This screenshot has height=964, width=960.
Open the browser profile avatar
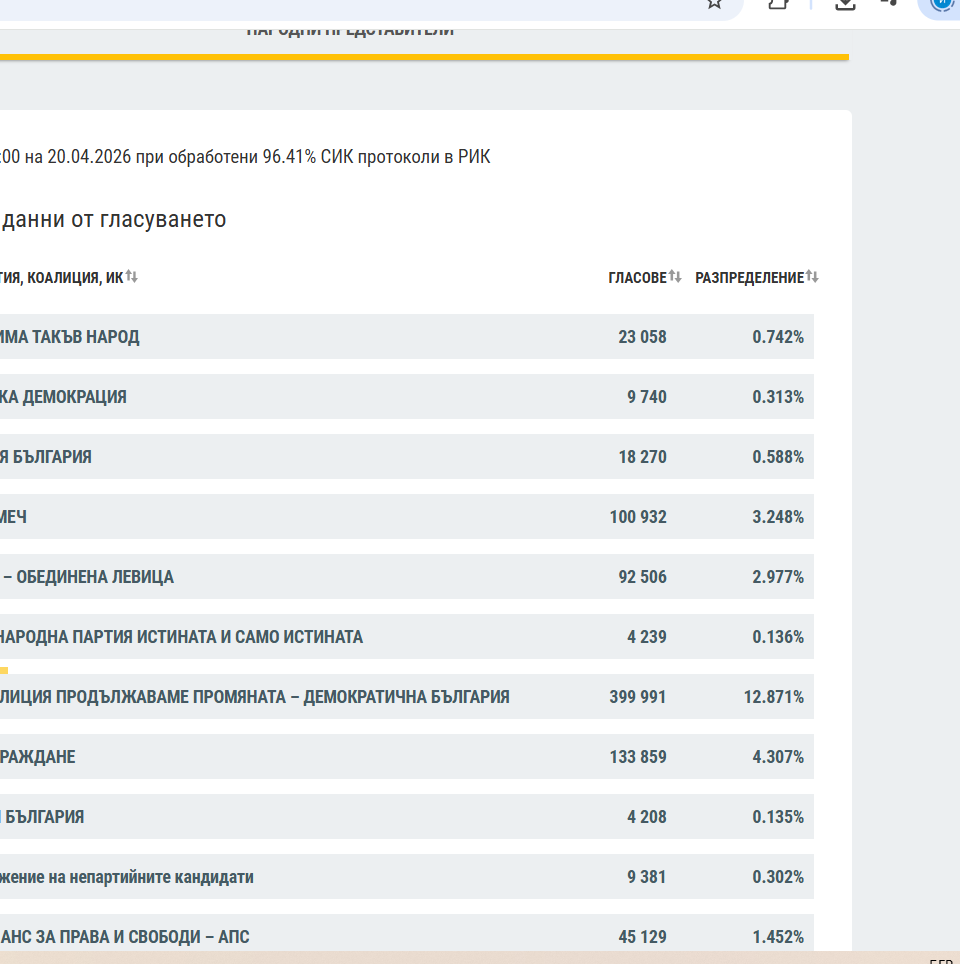[942, 3]
